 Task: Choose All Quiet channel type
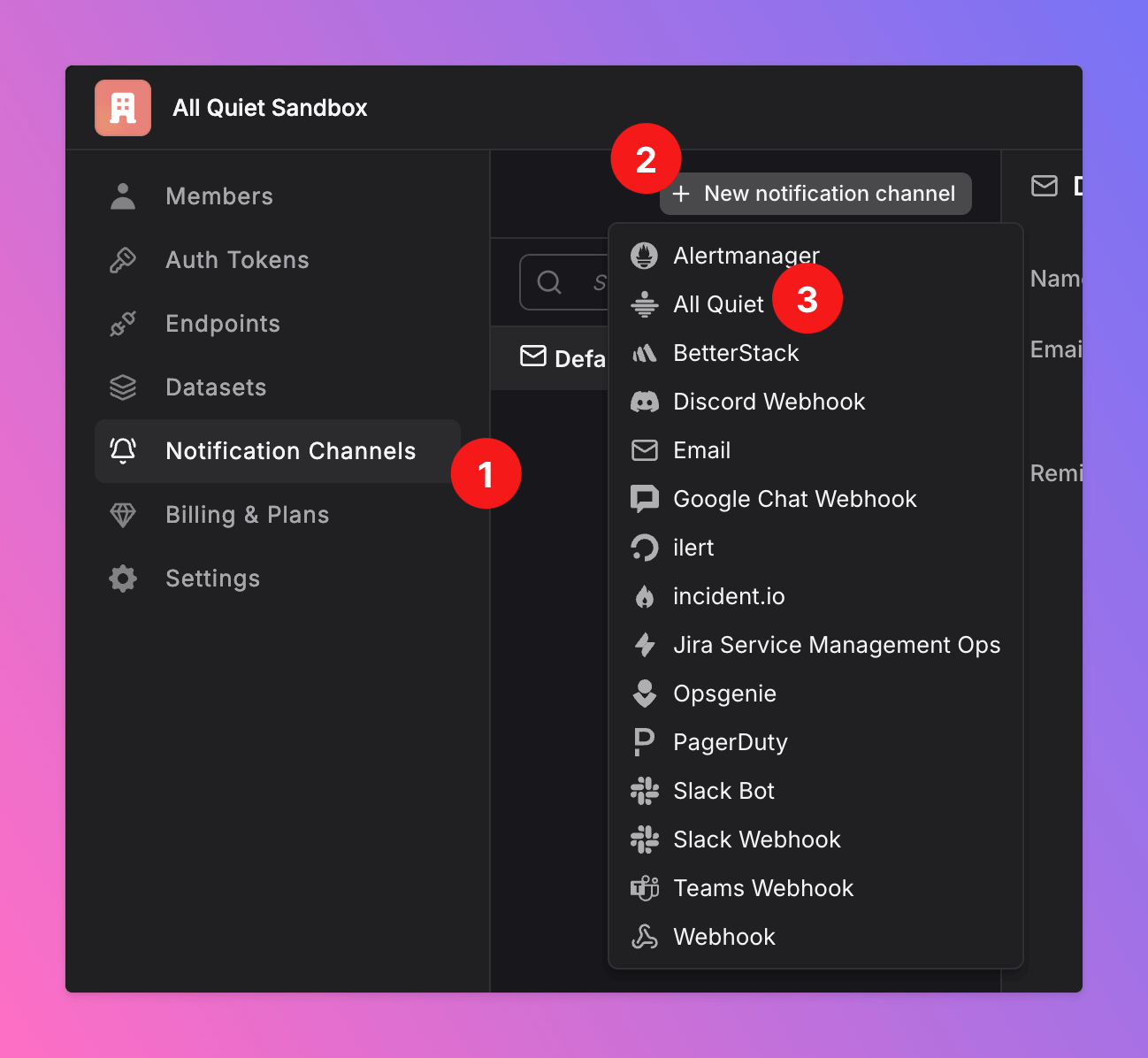(x=815, y=304)
